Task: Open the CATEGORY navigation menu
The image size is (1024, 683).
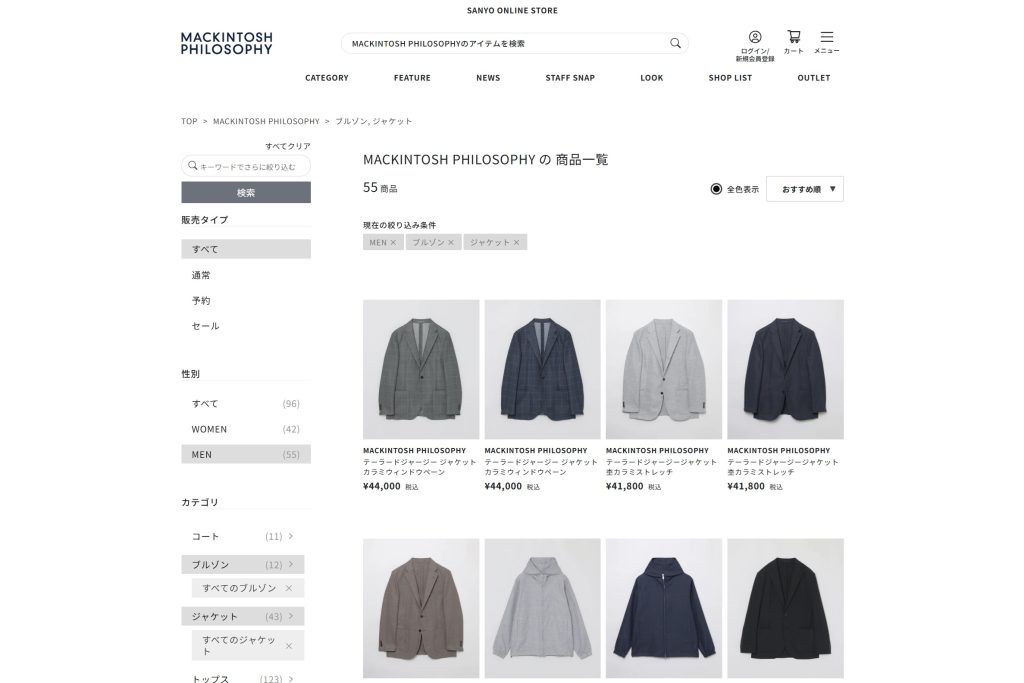Action: [327, 78]
